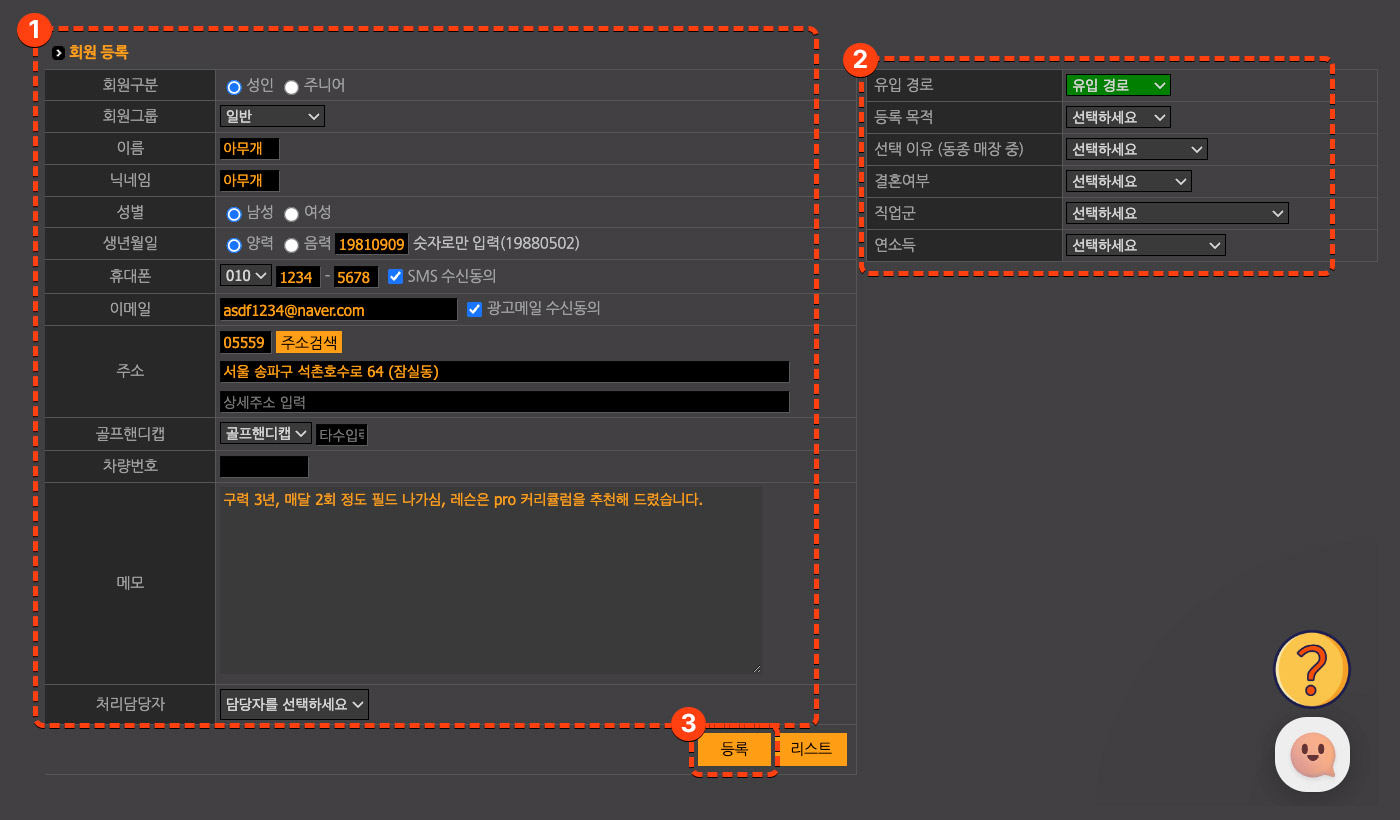The width and height of the screenshot is (1400, 820).
Task: Toggle the SMS 수신동의 checkbox
Action: (396, 277)
